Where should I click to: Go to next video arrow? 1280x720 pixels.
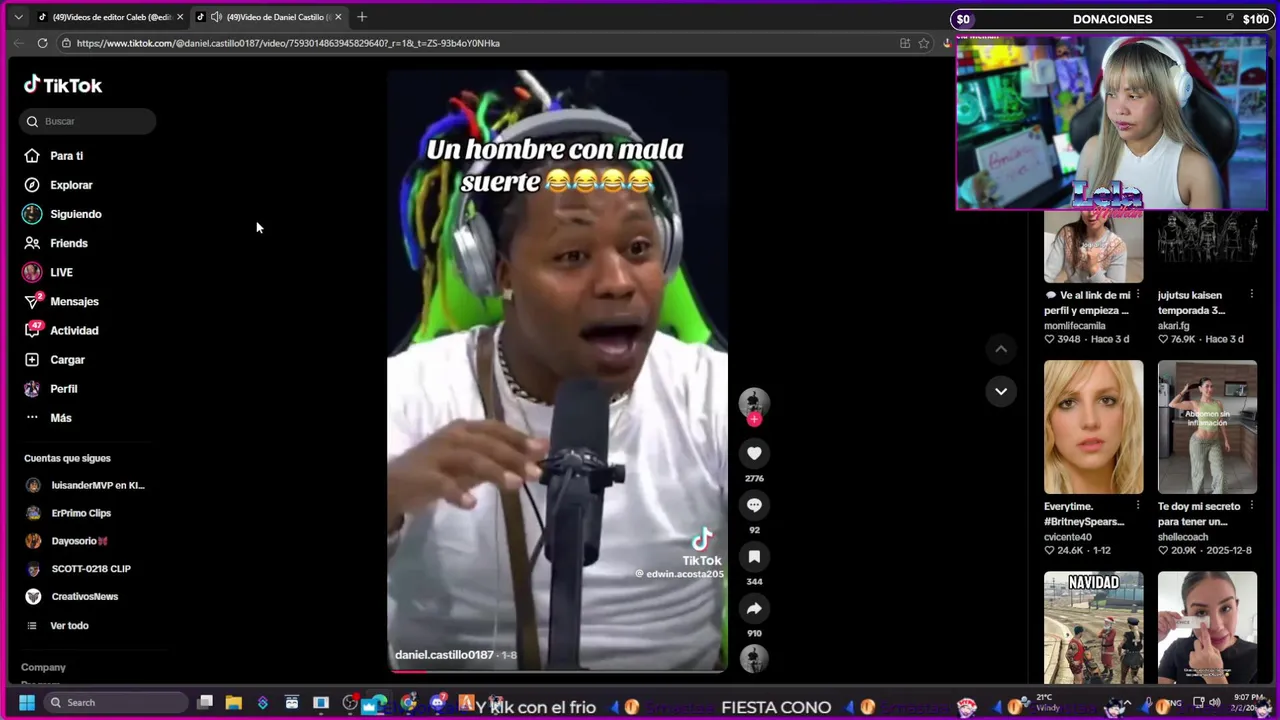(1001, 391)
